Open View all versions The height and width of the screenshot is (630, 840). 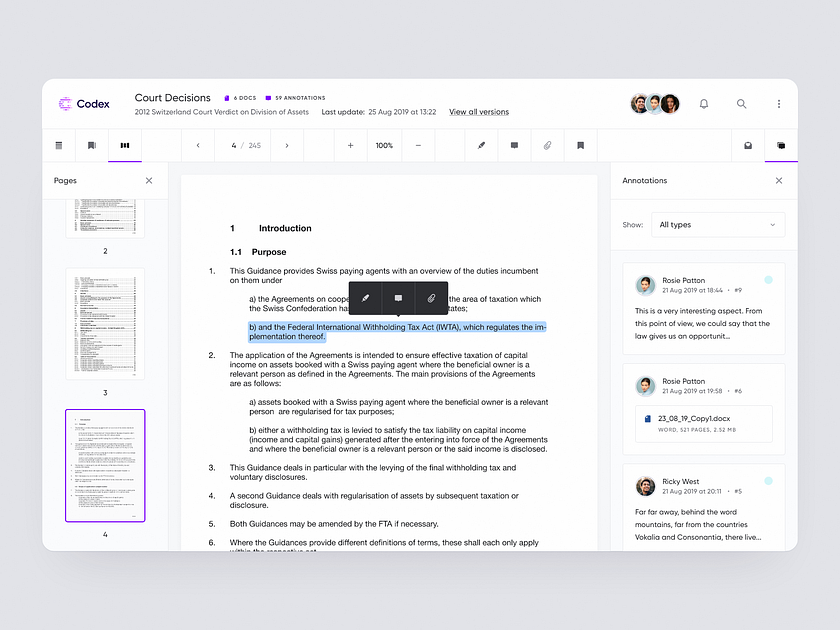point(478,112)
